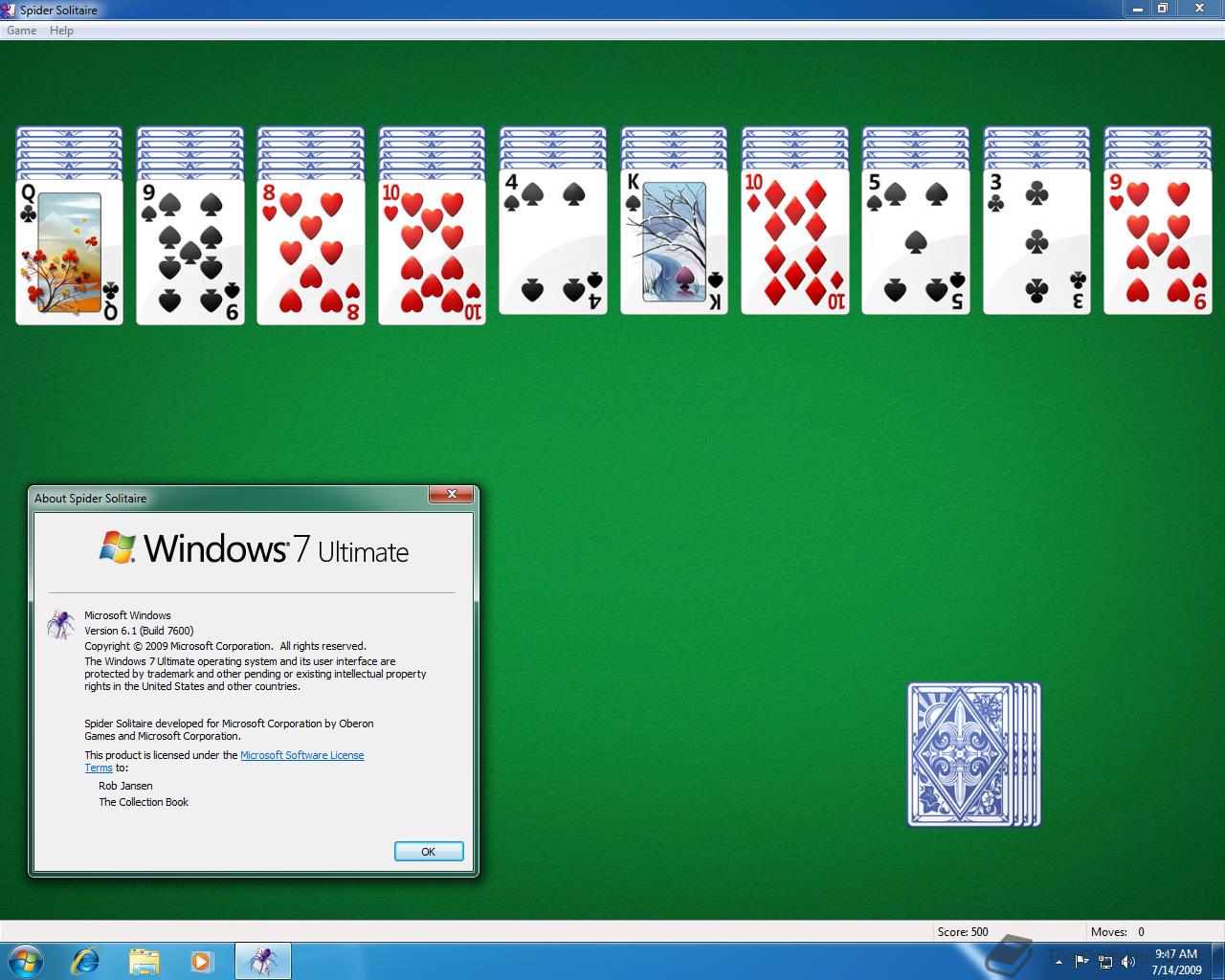Select the 10 of diamonds card

pos(795,241)
